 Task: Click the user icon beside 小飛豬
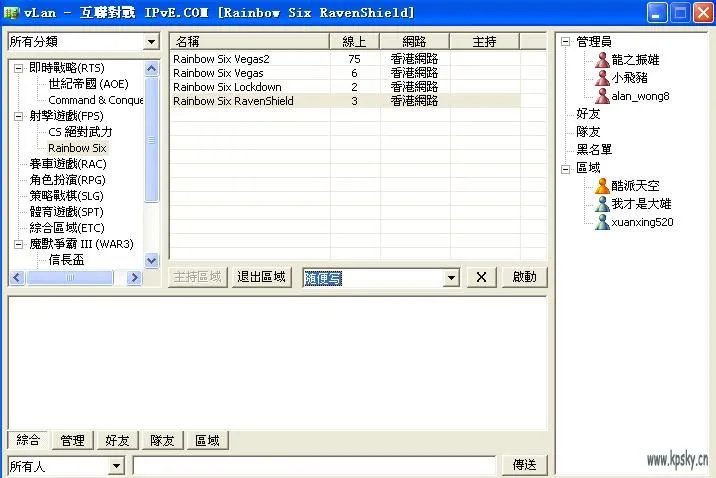[x=602, y=78]
